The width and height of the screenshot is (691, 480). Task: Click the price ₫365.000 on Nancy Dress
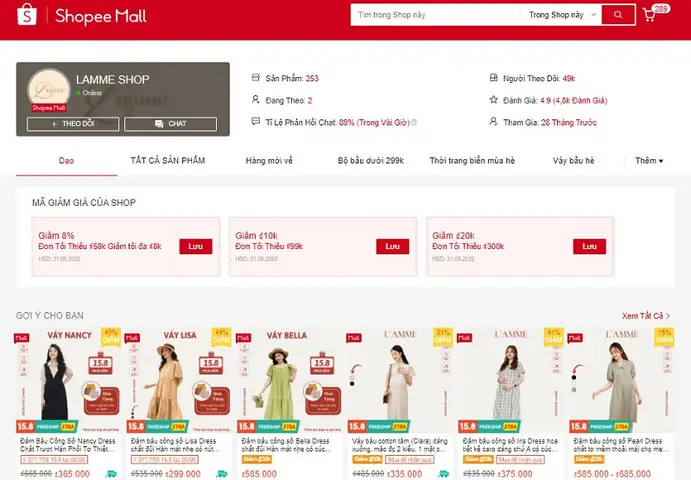pyautogui.click(x=72, y=474)
